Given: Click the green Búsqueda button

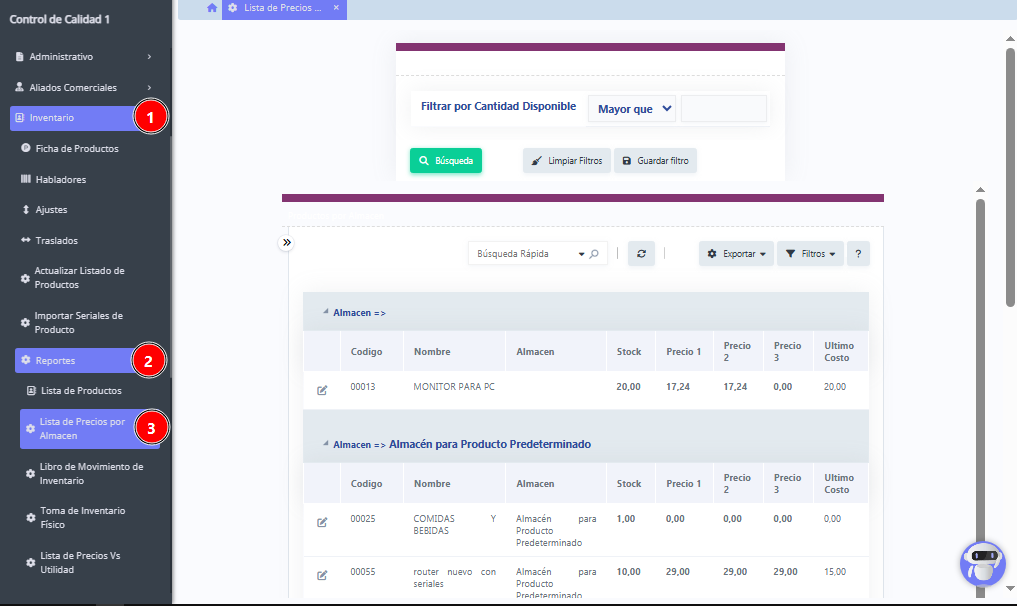Looking at the screenshot, I should [x=446, y=160].
